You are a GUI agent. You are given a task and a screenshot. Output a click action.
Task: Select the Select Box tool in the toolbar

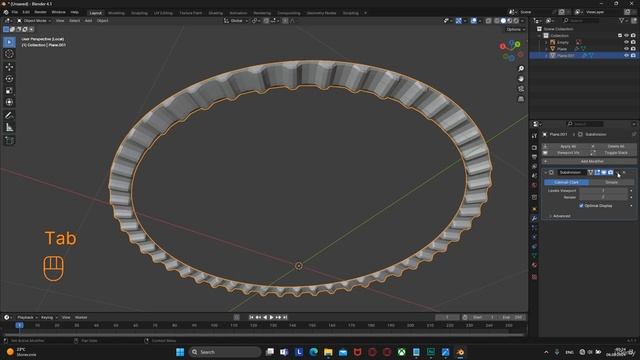pyautogui.click(x=9, y=42)
